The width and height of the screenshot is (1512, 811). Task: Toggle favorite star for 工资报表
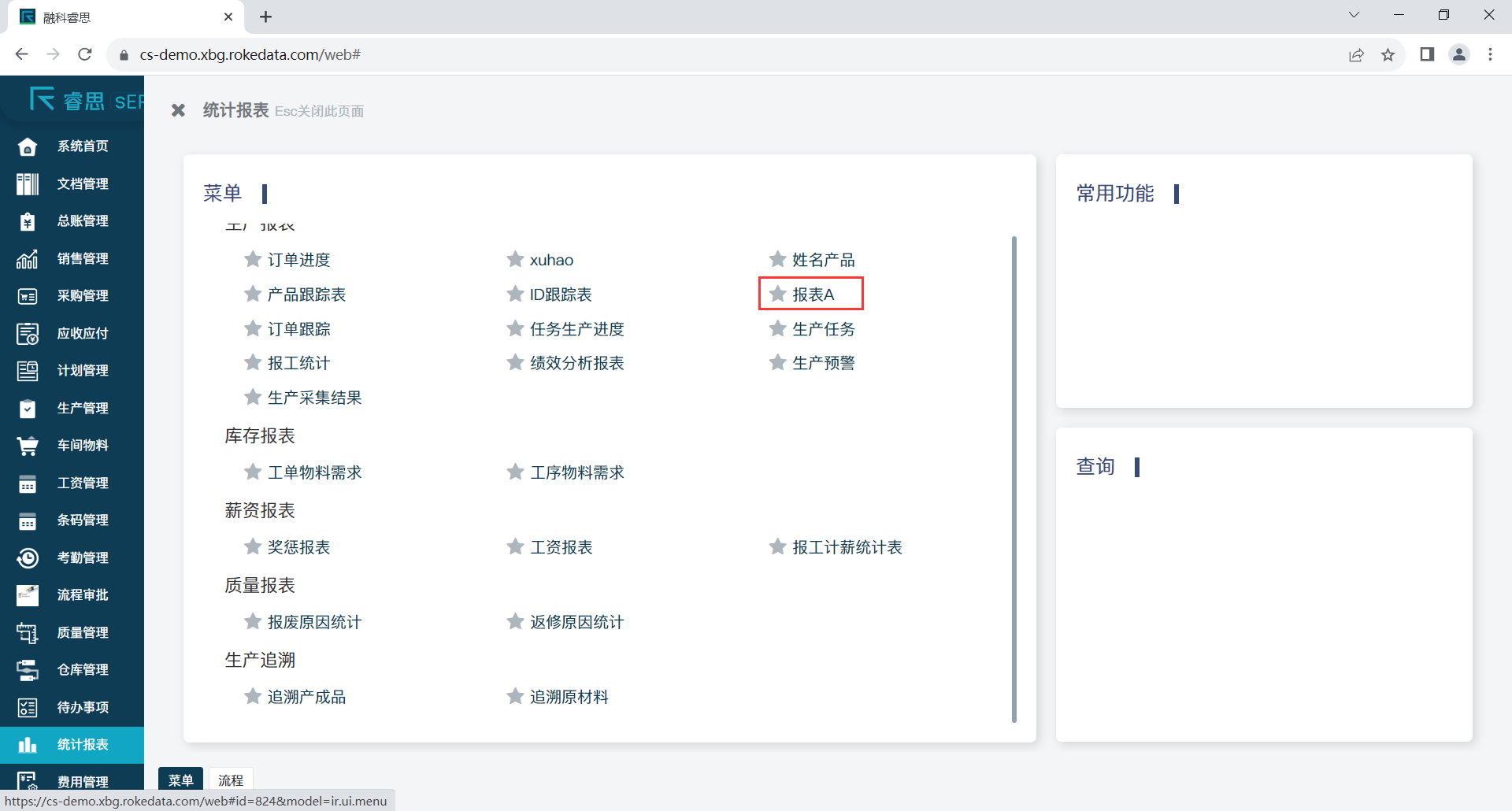coord(515,546)
